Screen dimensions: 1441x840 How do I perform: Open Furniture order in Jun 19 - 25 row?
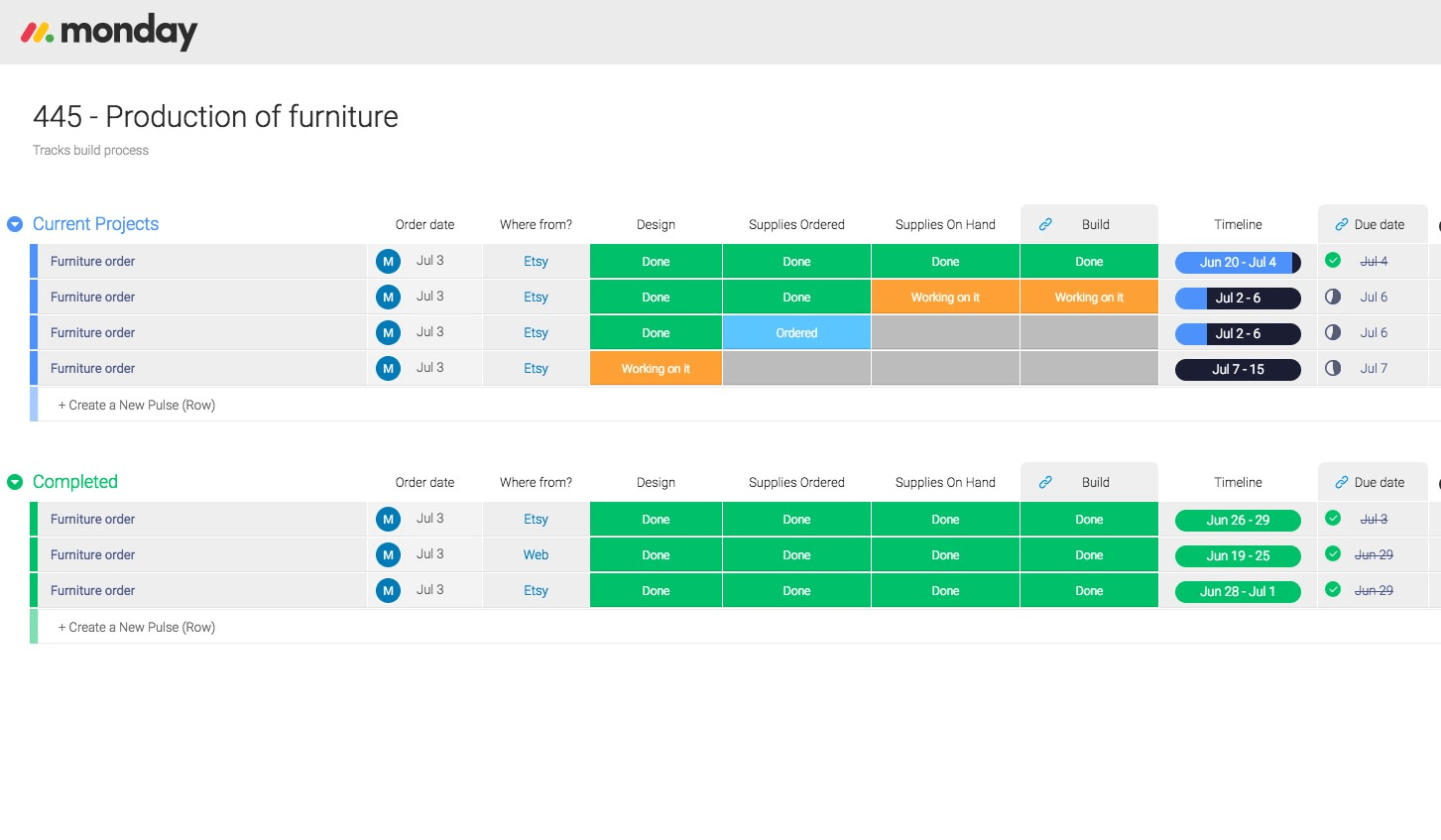(x=92, y=555)
